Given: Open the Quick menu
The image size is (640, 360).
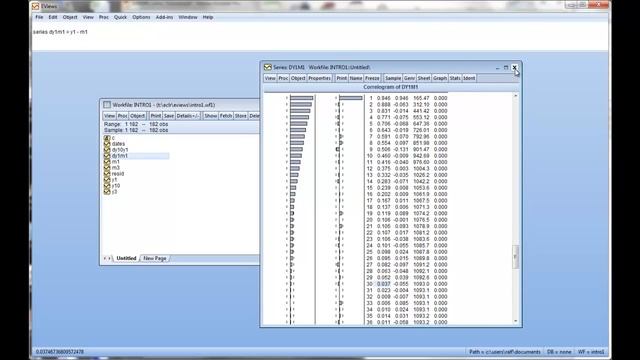Looking at the screenshot, I should (120, 17).
